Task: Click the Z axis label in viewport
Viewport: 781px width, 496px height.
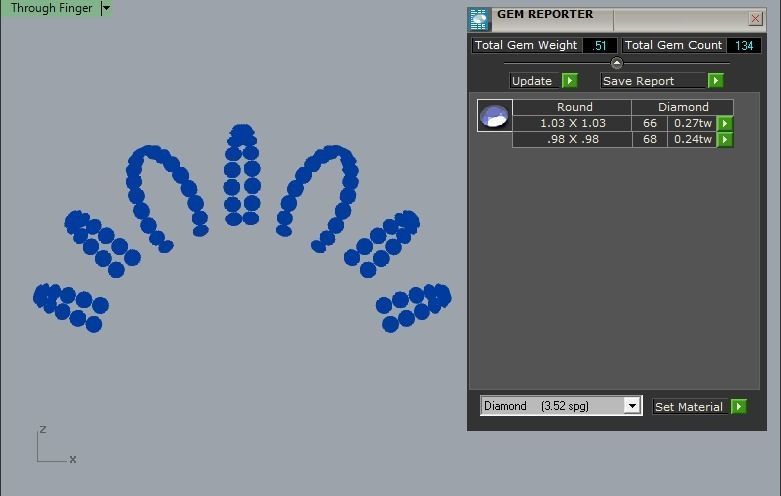Action: tap(43, 429)
